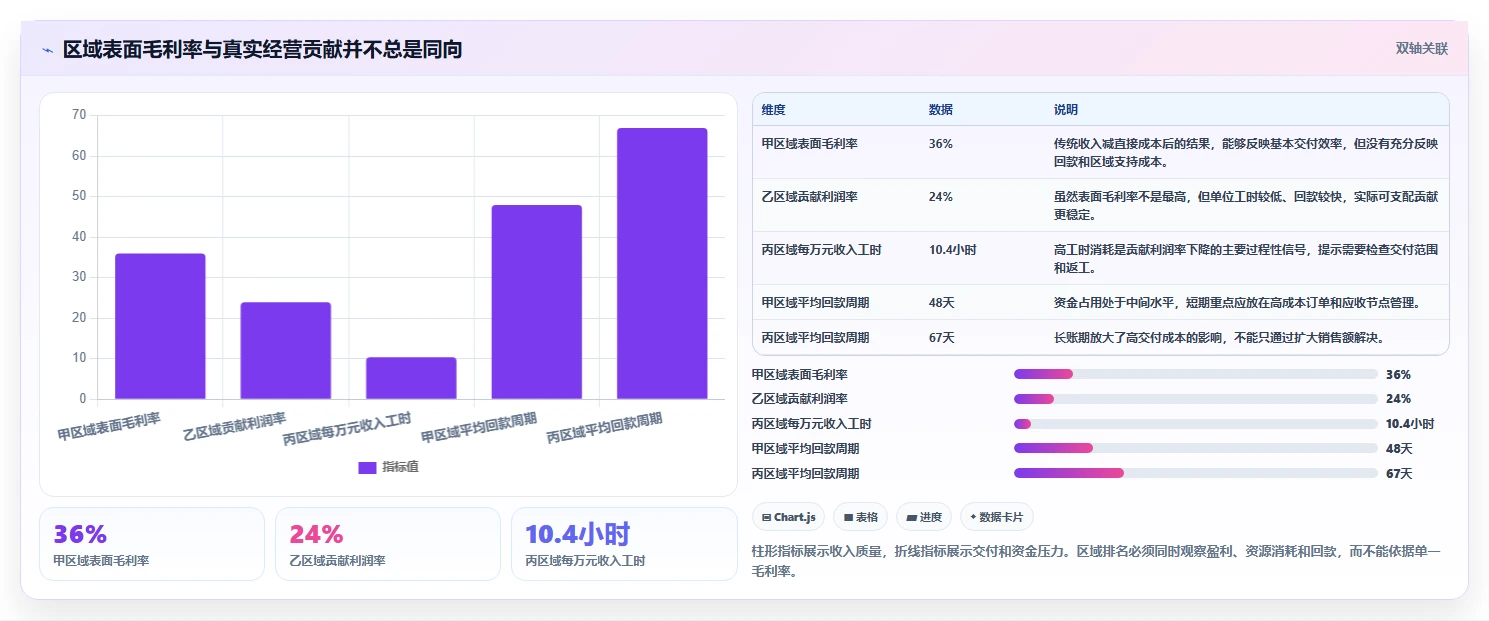Click the 数据 table column header
The height and width of the screenshot is (621, 1489).
(x=941, y=110)
